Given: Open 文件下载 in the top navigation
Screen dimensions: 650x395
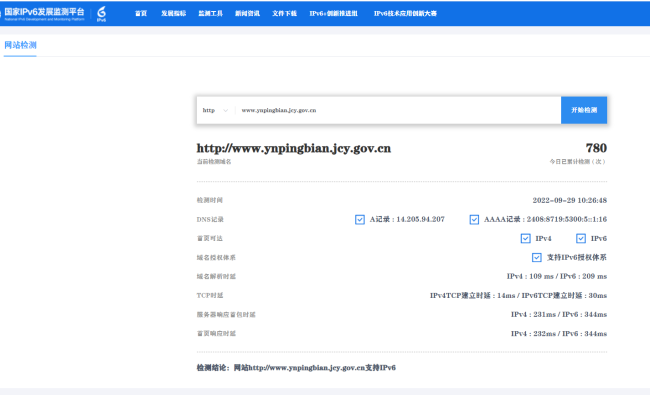Looking at the screenshot, I should pyautogui.click(x=284, y=13).
